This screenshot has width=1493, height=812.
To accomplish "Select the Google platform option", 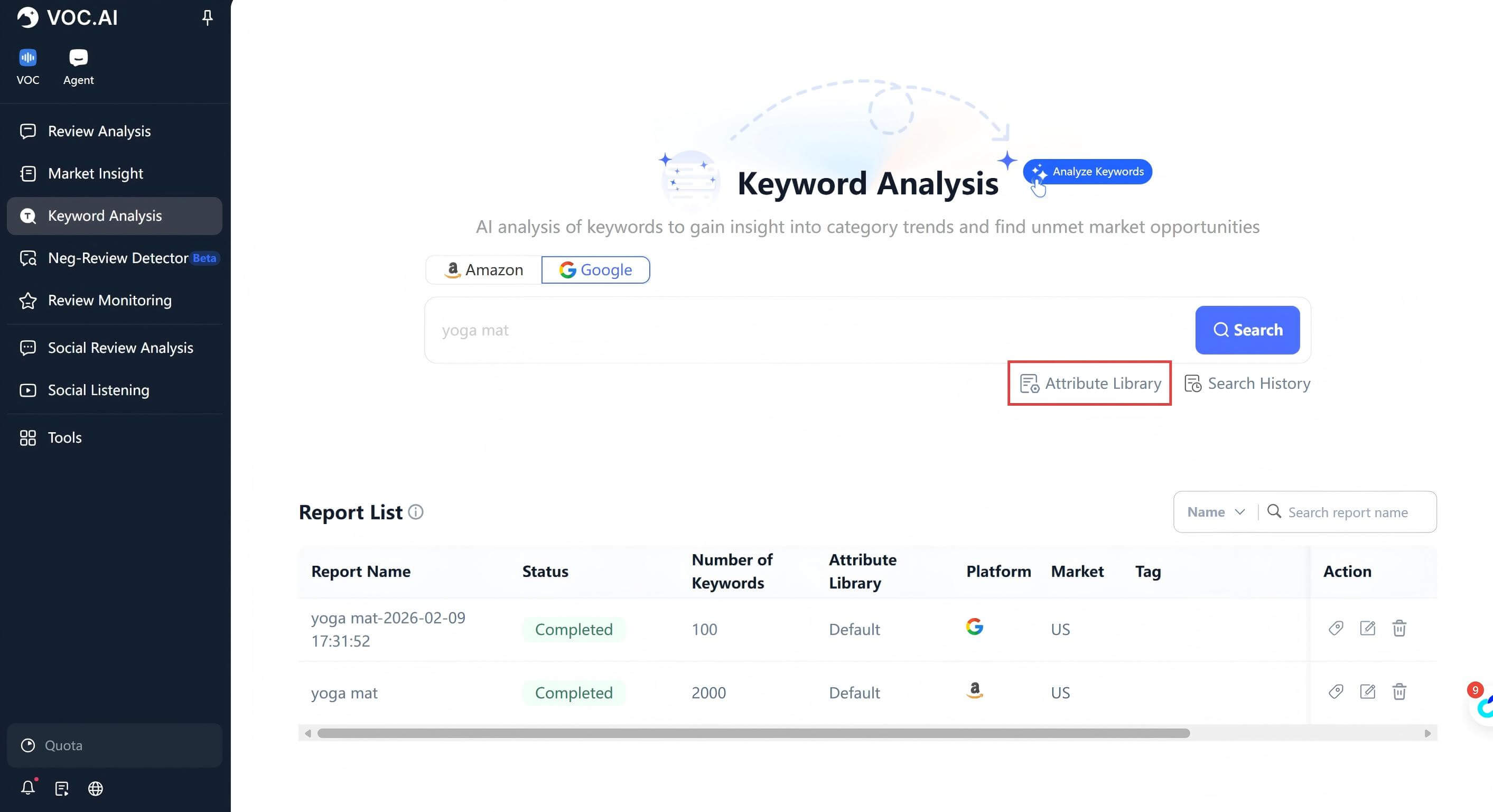I will [x=595, y=270].
